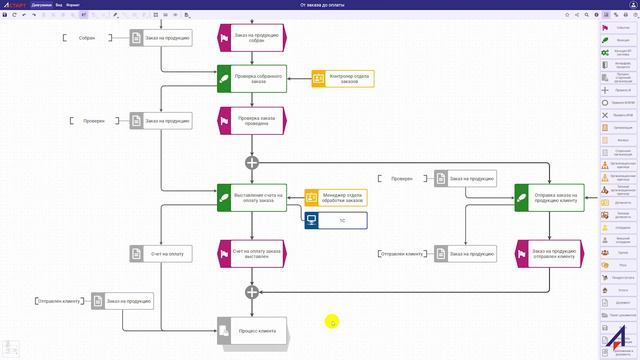The width and height of the screenshot is (640, 360).
Task: Select the event 'Счет на оплату заказа выставлен'
Action: 252,254
